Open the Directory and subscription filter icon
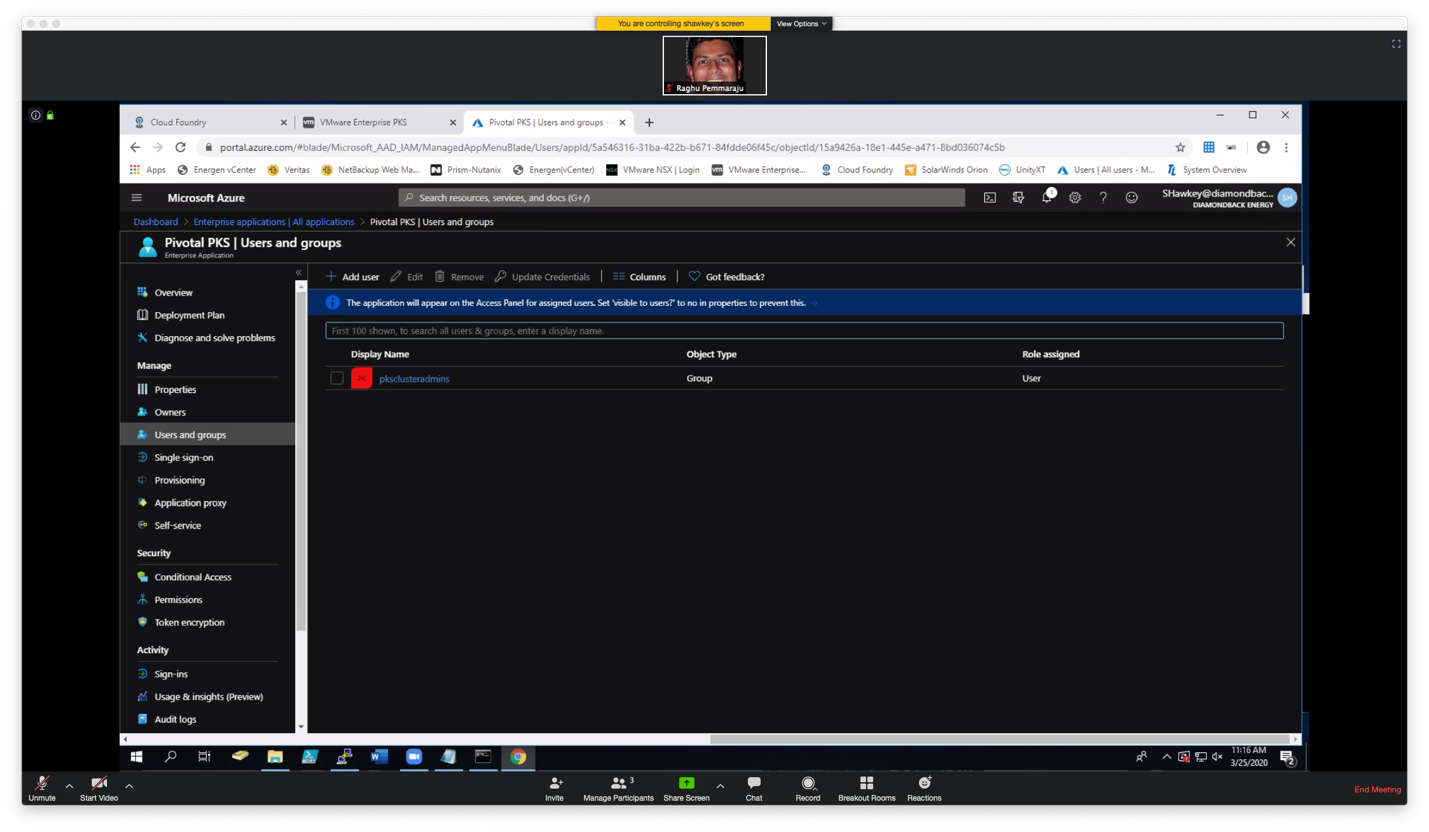The height and width of the screenshot is (832, 1429). [1018, 198]
